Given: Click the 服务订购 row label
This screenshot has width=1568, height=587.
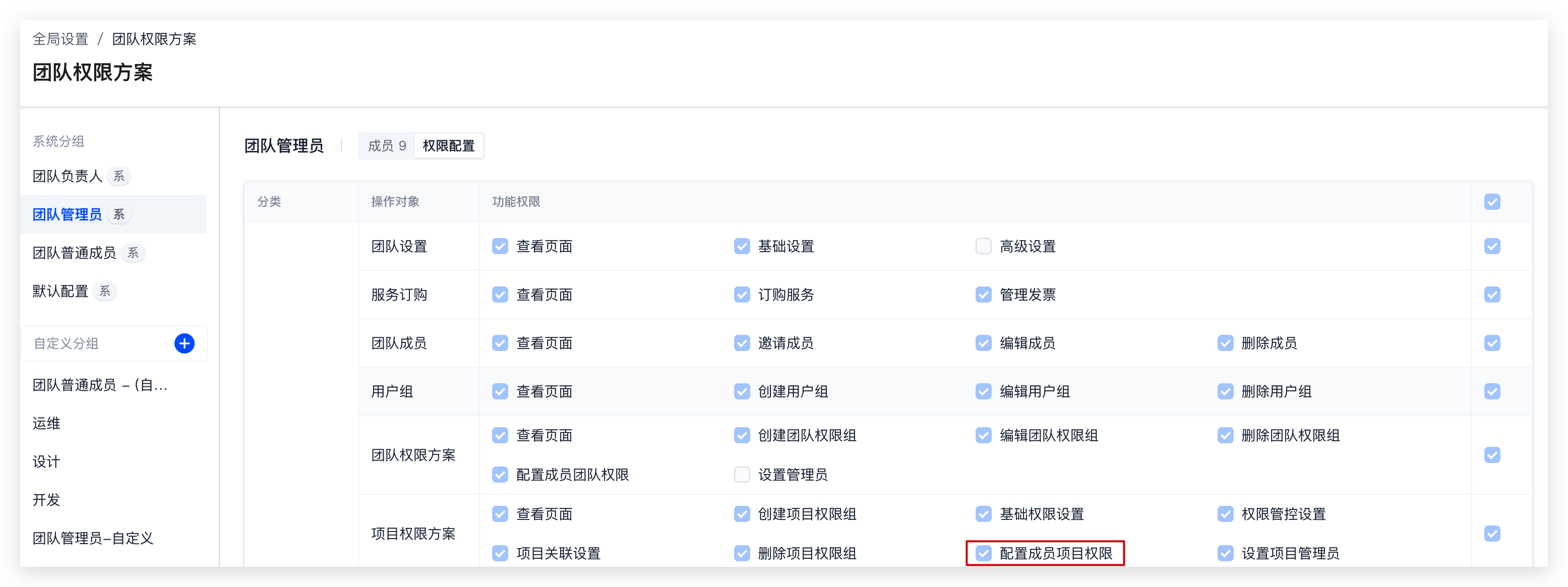Looking at the screenshot, I should (399, 295).
